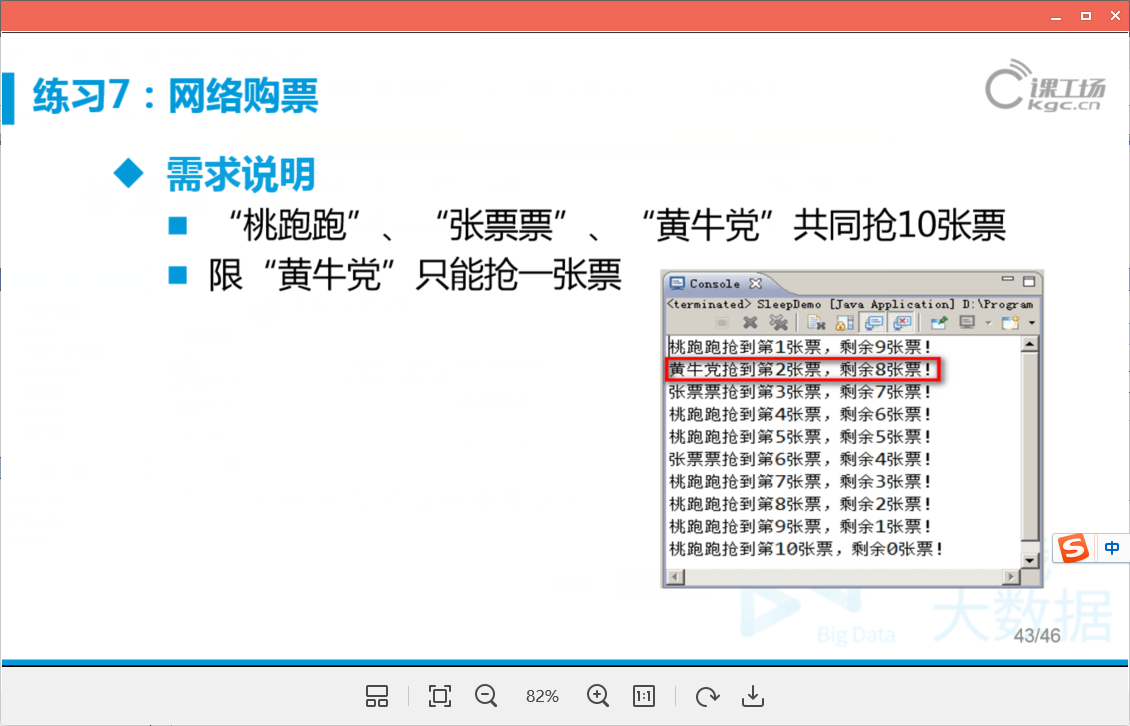Toggle Show Console on standard output
Screen dimensions: 1130x726
click(873, 322)
